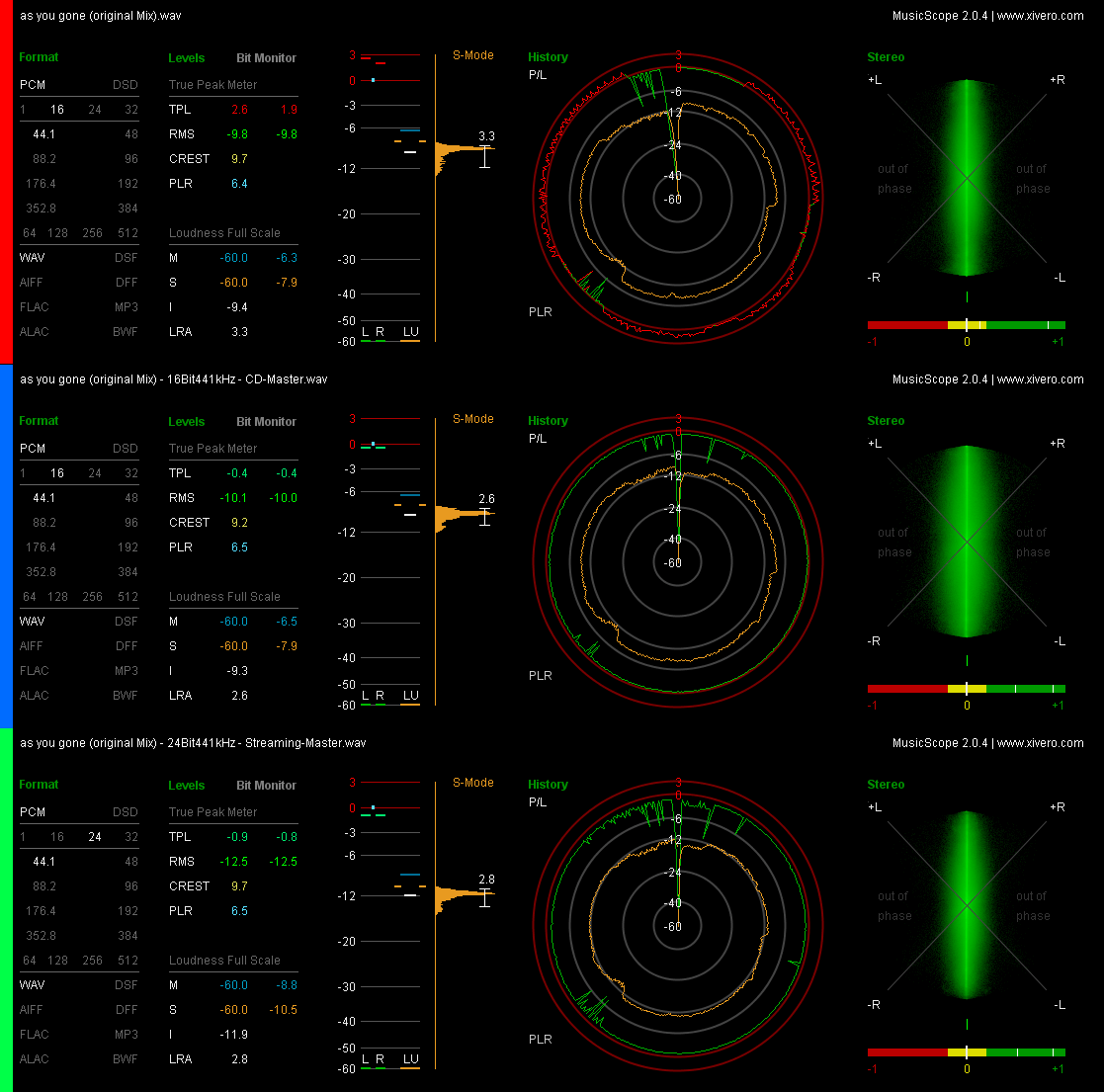Screen dimensions: 1104x1092
Task: Click the LRA label in CD-Master panel
Action: pyautogui.click(x=180, y=696)
